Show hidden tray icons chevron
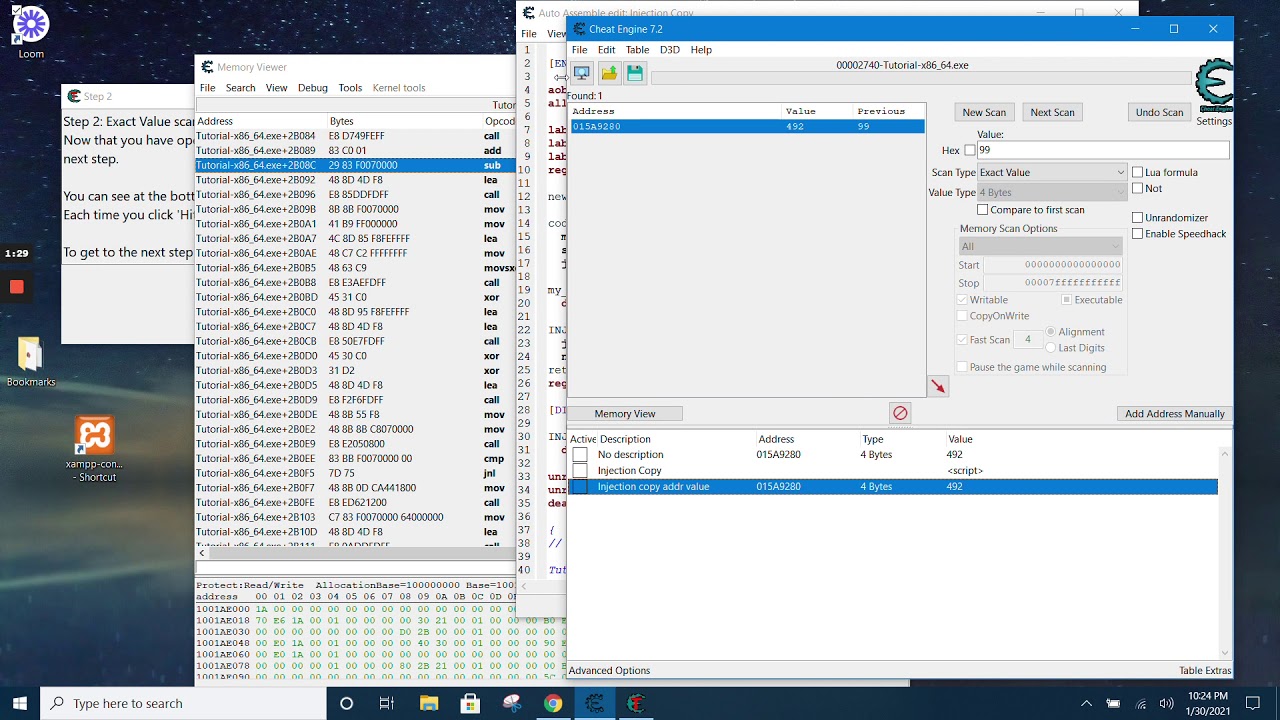 pyautogui.click(x=1087, y=703)
